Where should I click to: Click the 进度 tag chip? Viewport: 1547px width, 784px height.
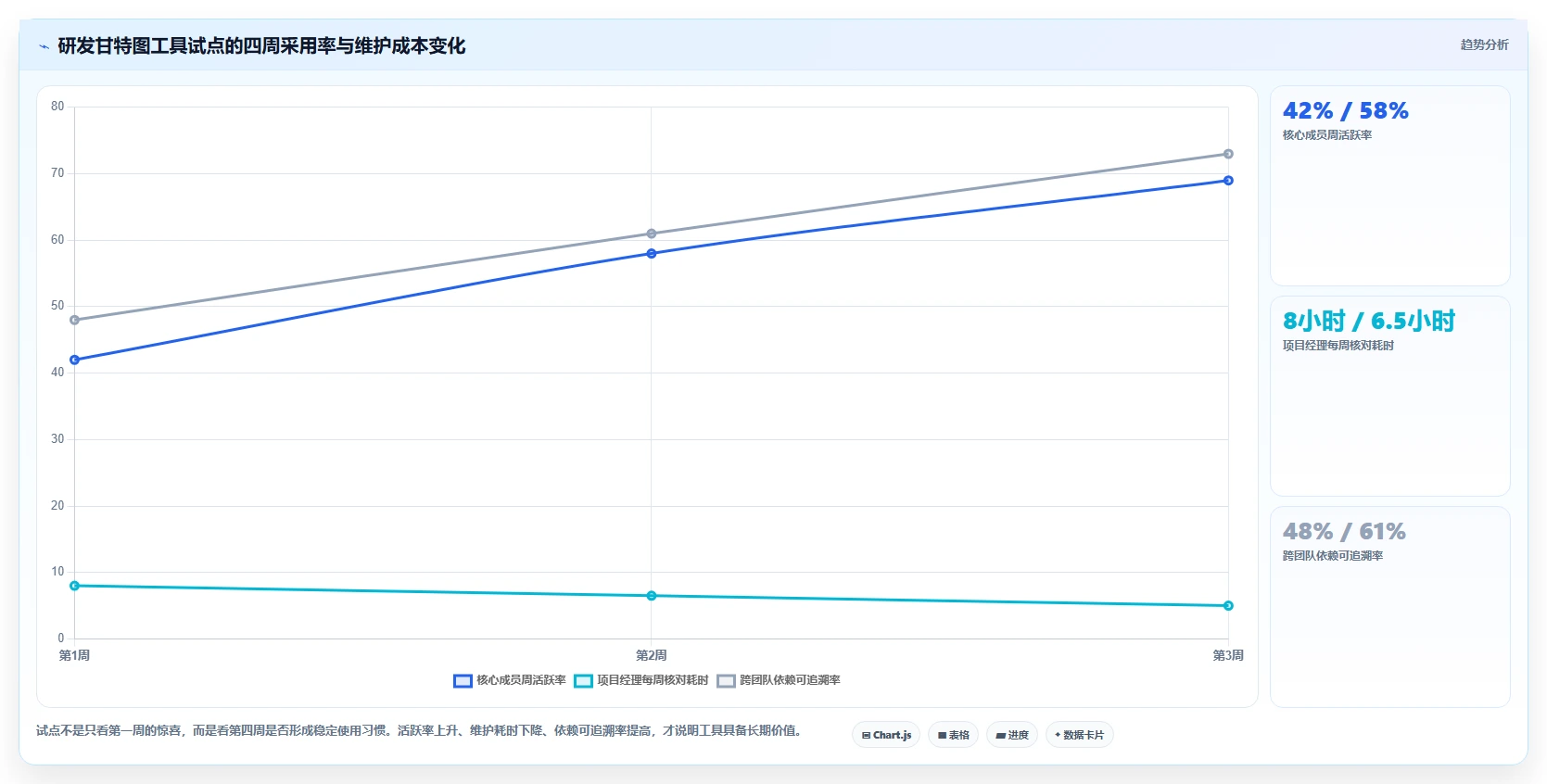pos(1012,735)
